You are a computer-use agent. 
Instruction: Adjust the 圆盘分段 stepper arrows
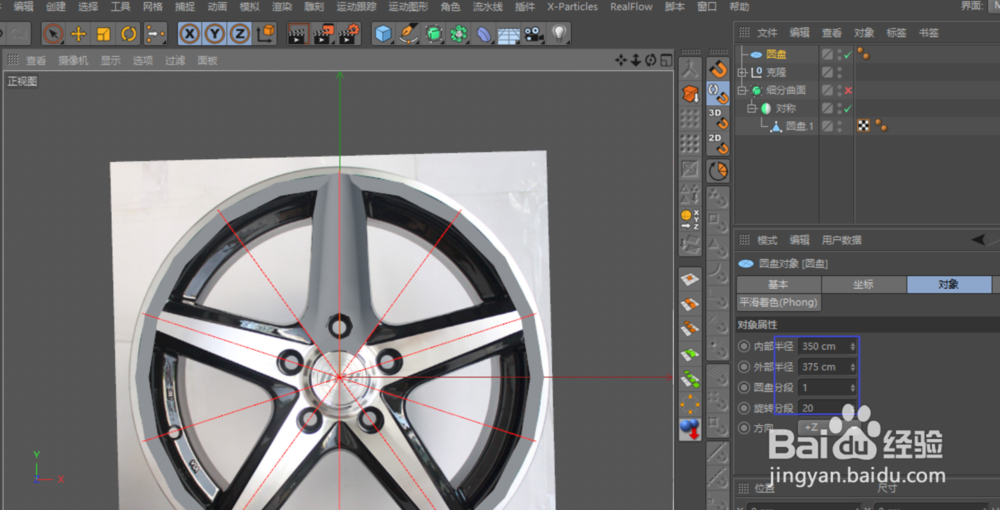pos(853,387)
